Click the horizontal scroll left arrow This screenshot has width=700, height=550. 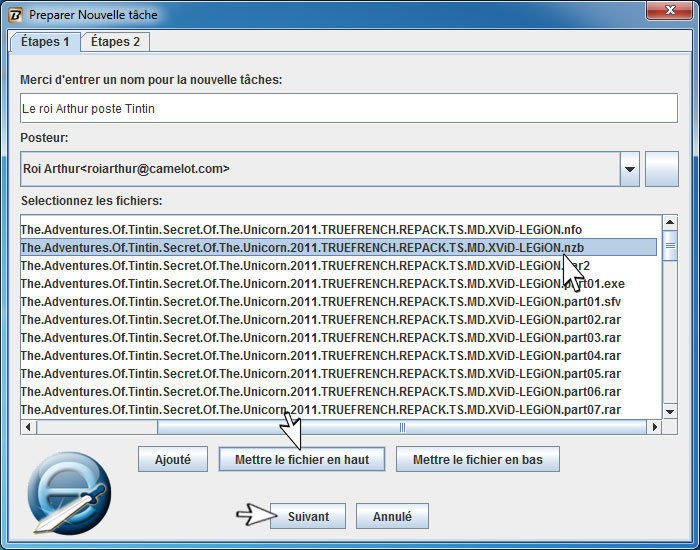click(29, 427)
